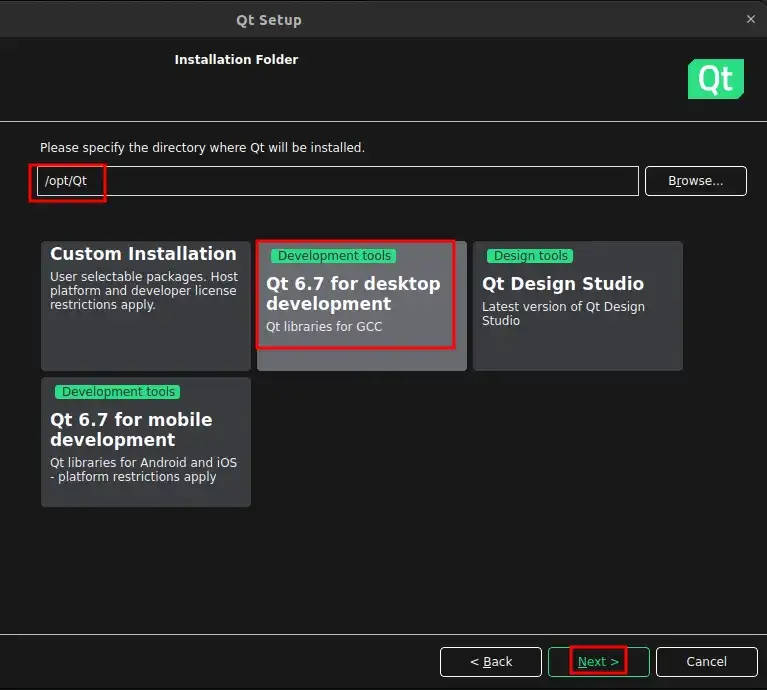This screenshot has height=690, width=767.
Task: Go back with the Back button
Action: (x=491, y=662)
